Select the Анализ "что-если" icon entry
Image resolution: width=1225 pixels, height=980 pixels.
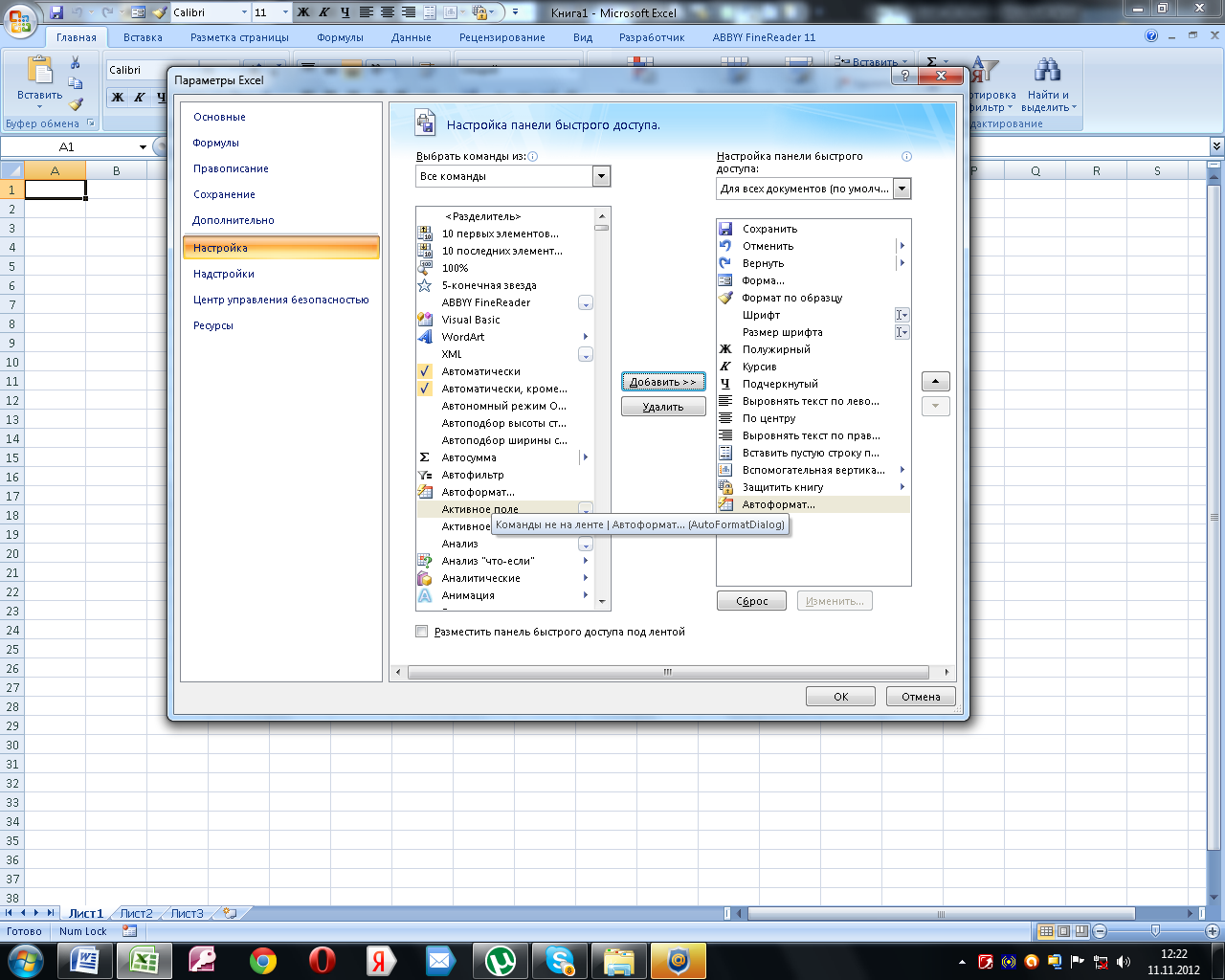click(425, 561)
